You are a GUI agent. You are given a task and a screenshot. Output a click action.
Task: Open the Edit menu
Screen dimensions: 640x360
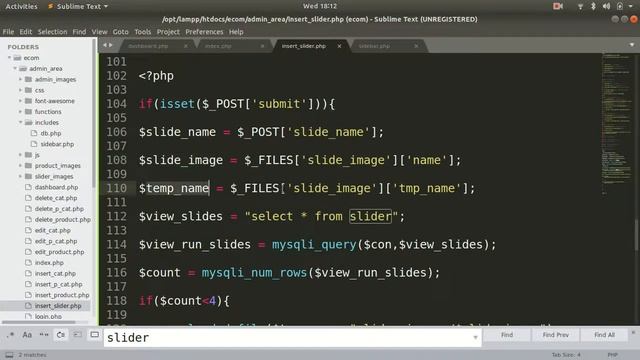pos(25,32)
